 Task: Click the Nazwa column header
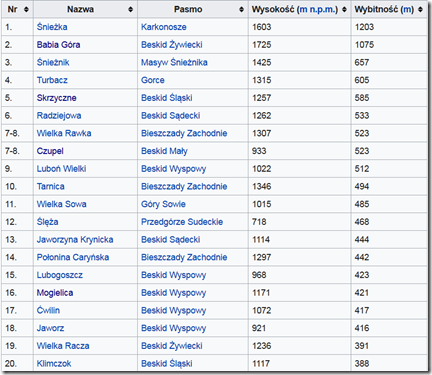pos(85,10)
